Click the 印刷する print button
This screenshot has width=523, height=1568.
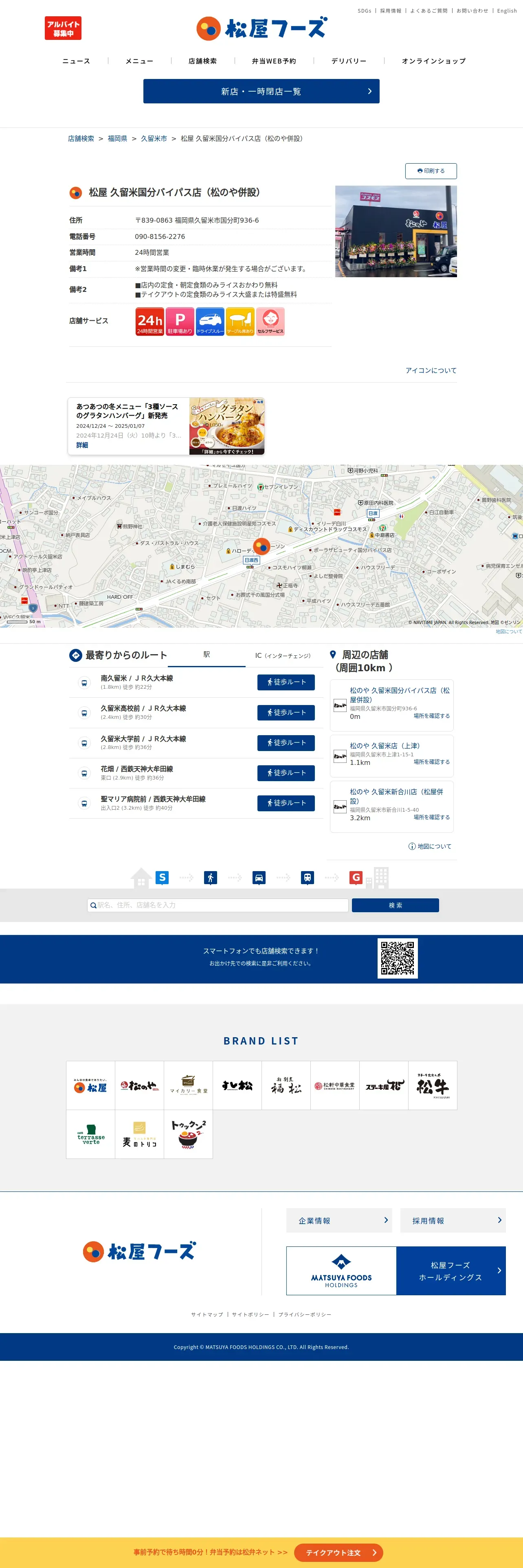431,171
